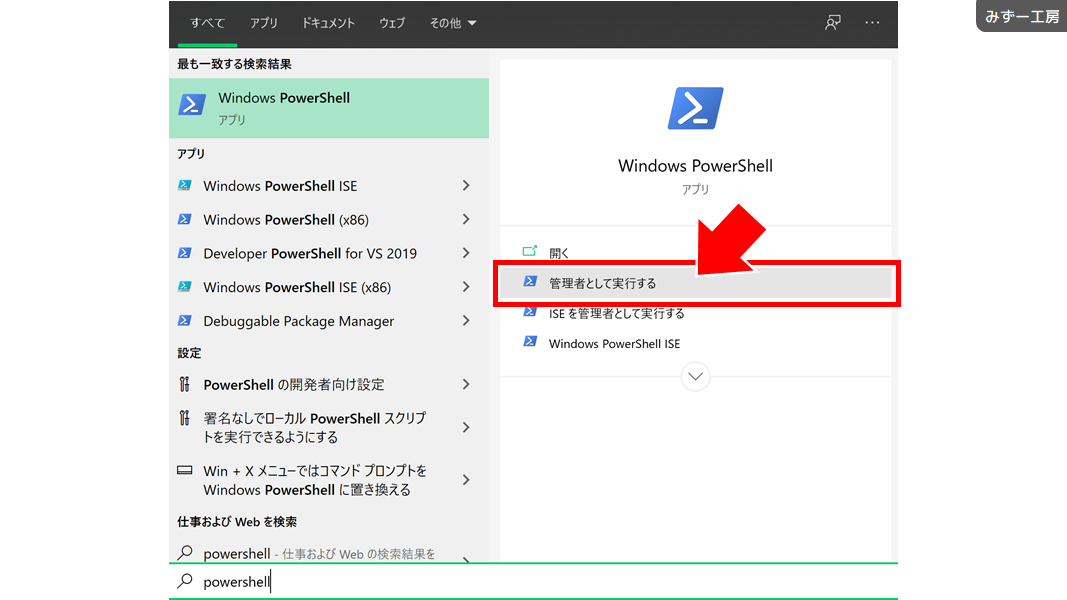Screen dimensions: 1067x600
Task: Expand more actions with the down chevron circle
Action: (x=695, y=376)
